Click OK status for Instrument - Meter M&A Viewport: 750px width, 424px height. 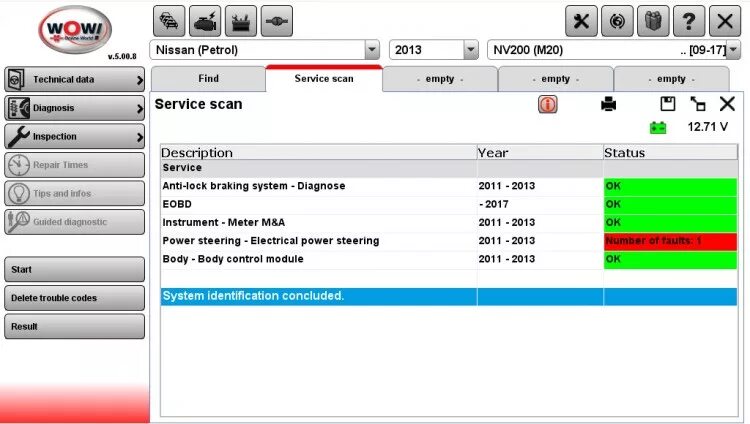click(x=670, y=223)
